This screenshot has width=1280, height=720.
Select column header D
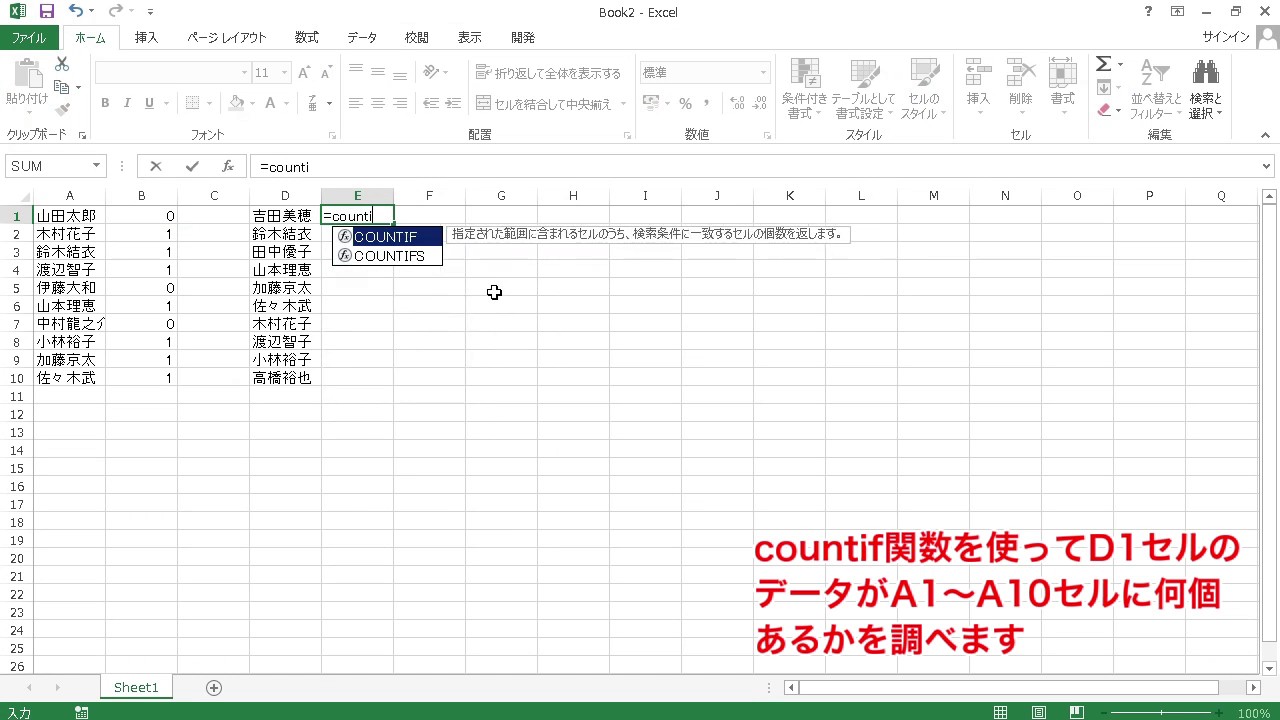click(x=285, y=196)
